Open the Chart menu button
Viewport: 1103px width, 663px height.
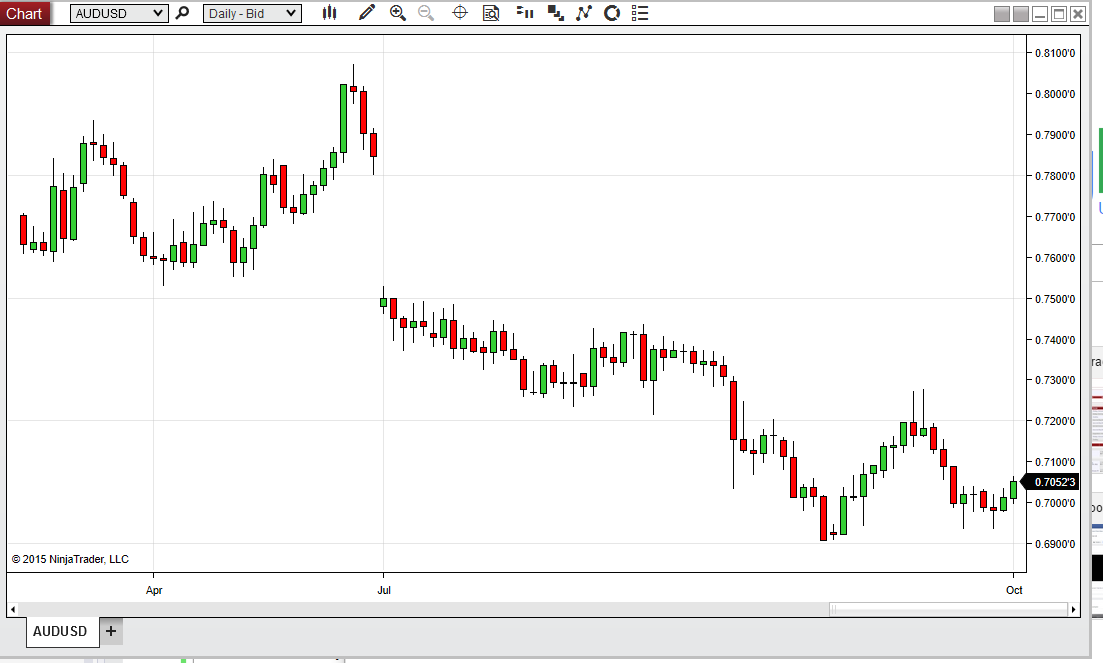pyautogui.click(x=25, y=13)
